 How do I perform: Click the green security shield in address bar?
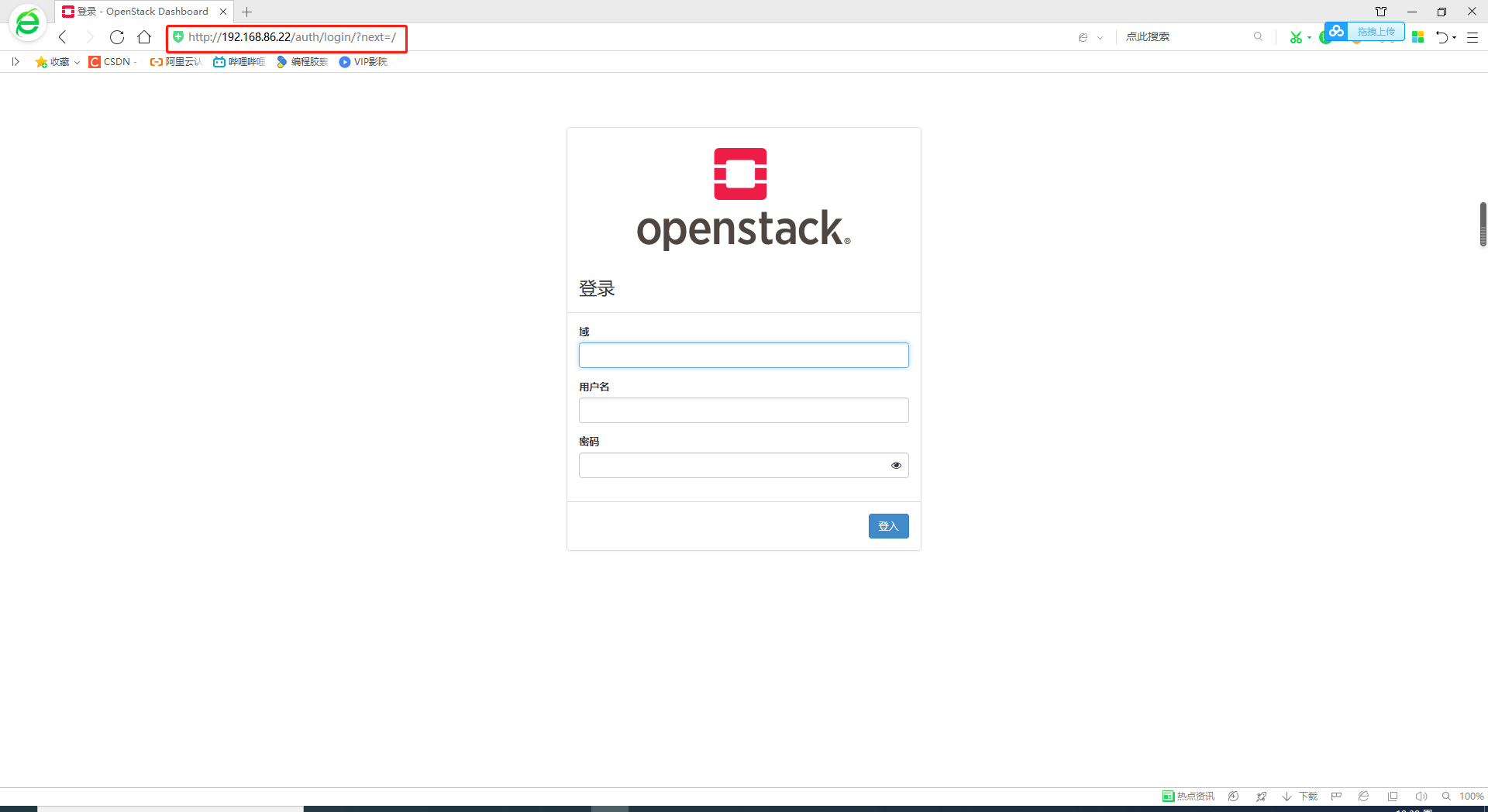[x=178, y=37]
